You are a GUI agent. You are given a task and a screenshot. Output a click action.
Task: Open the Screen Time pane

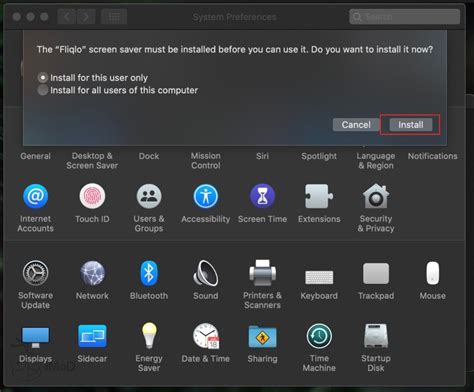pos(262,196)
